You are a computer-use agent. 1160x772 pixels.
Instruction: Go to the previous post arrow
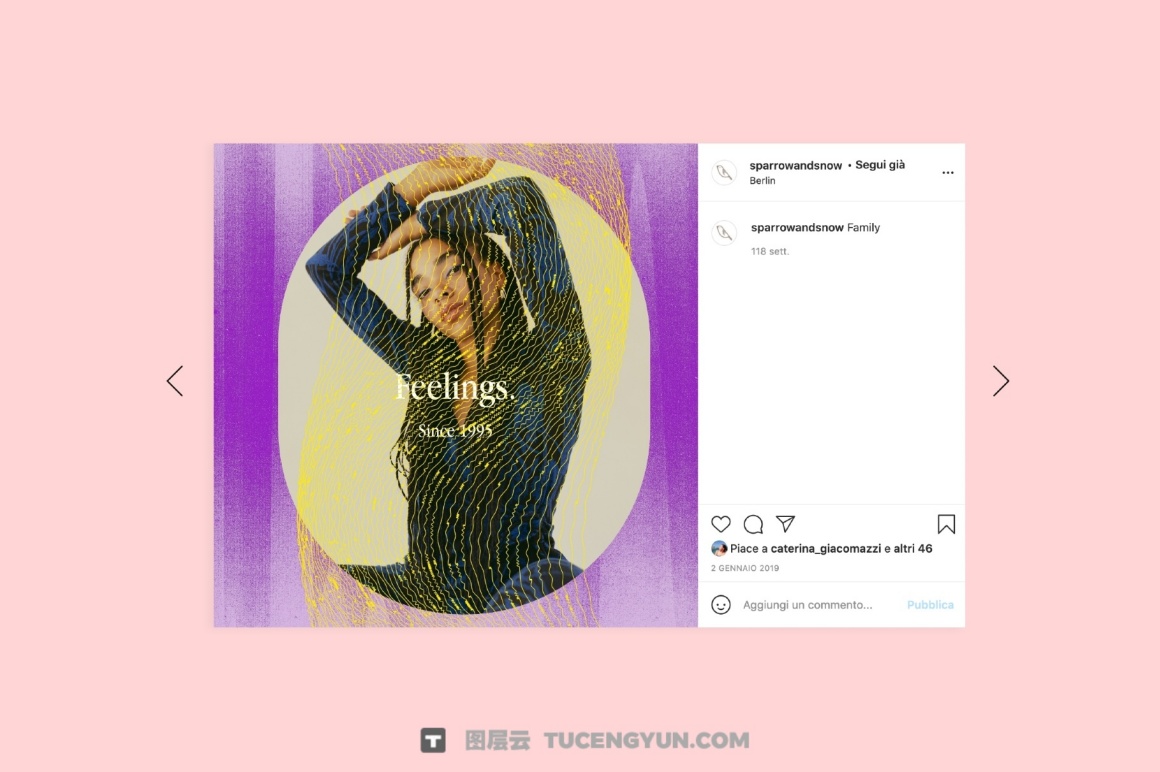[175, 381]
